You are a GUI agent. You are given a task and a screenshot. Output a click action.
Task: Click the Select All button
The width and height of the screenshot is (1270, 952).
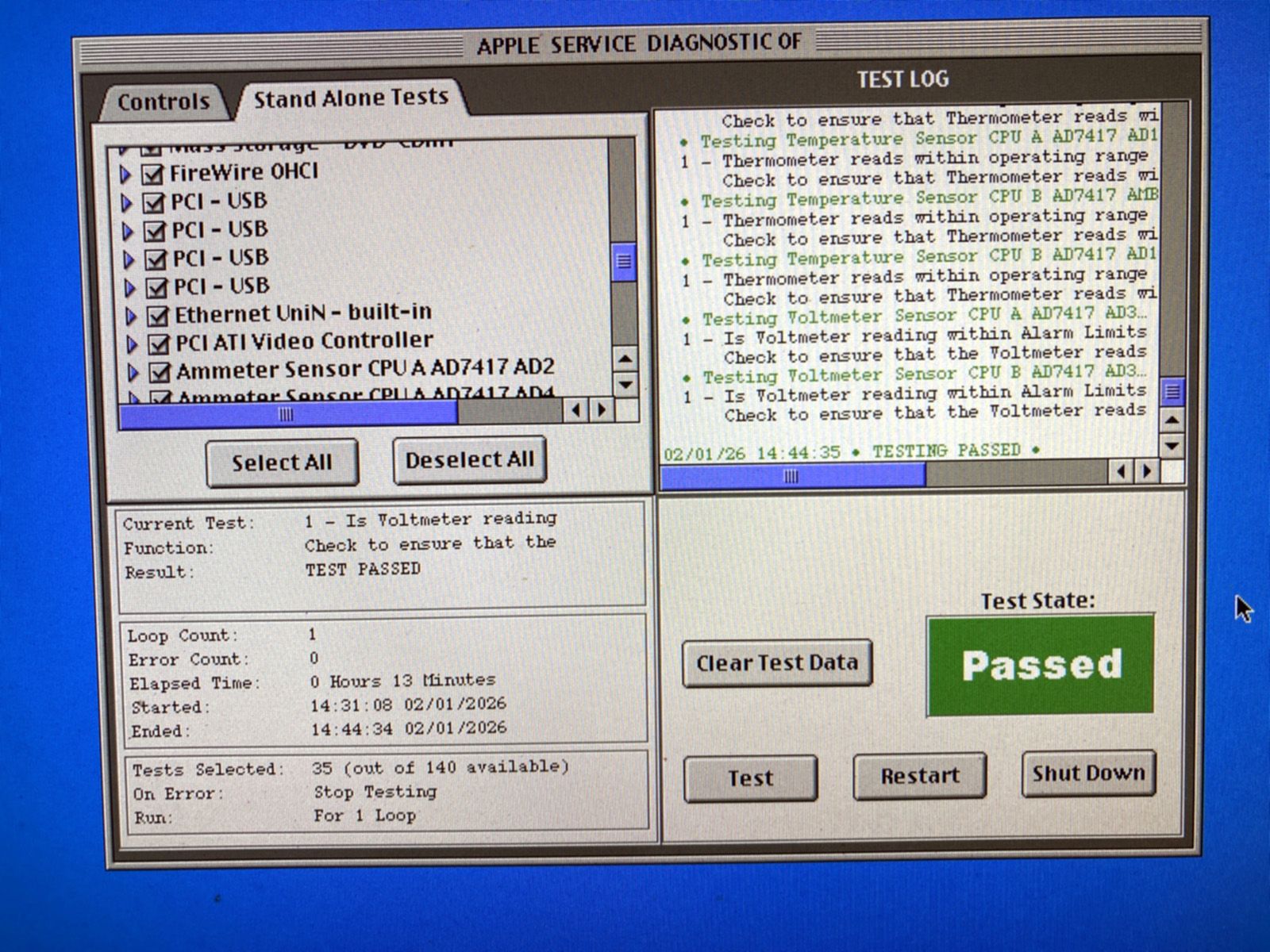pyautogui.click(x=283, y=462)
